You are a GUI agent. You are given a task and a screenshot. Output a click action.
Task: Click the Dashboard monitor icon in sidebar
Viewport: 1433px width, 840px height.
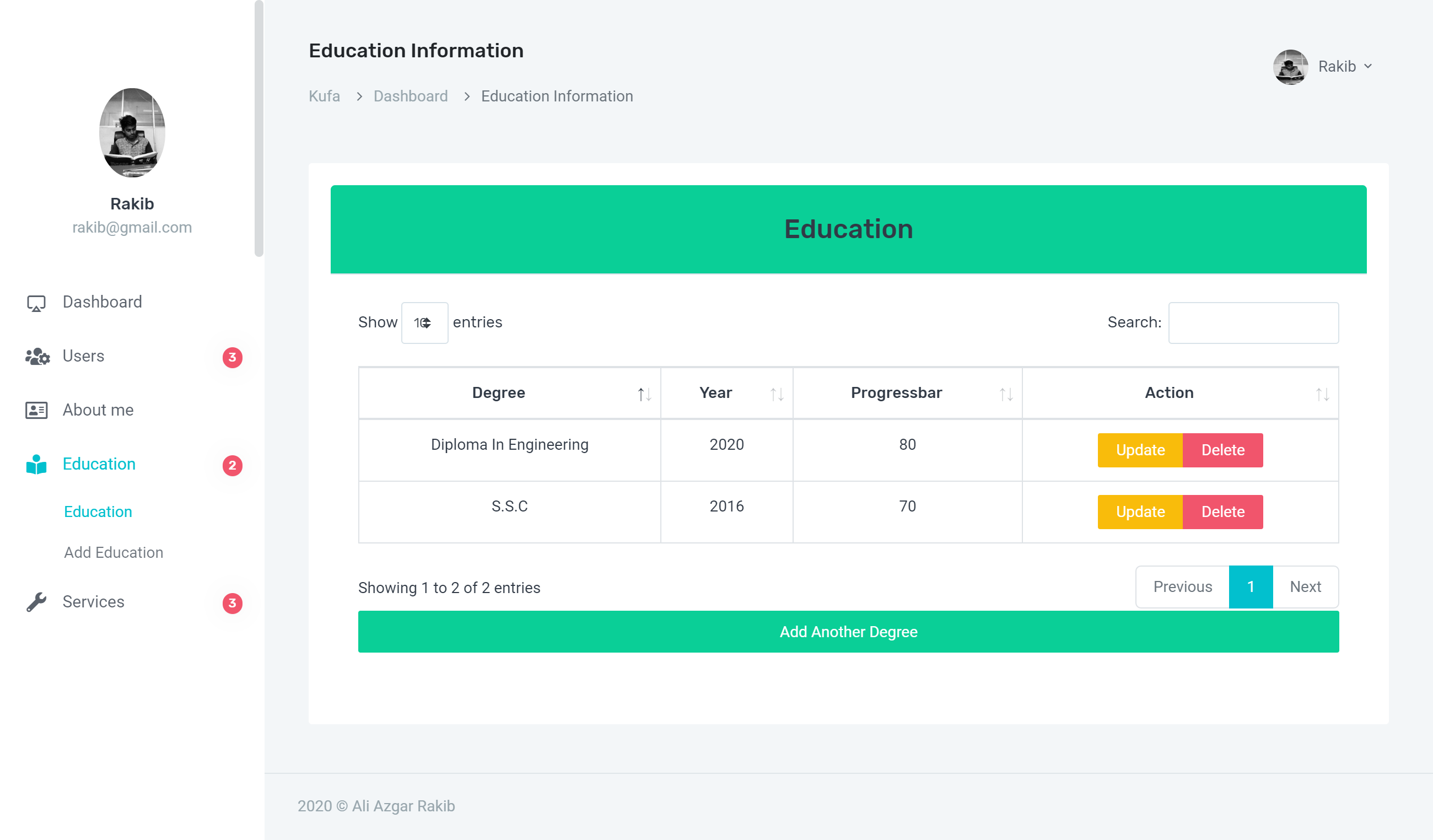click(36, 303)
